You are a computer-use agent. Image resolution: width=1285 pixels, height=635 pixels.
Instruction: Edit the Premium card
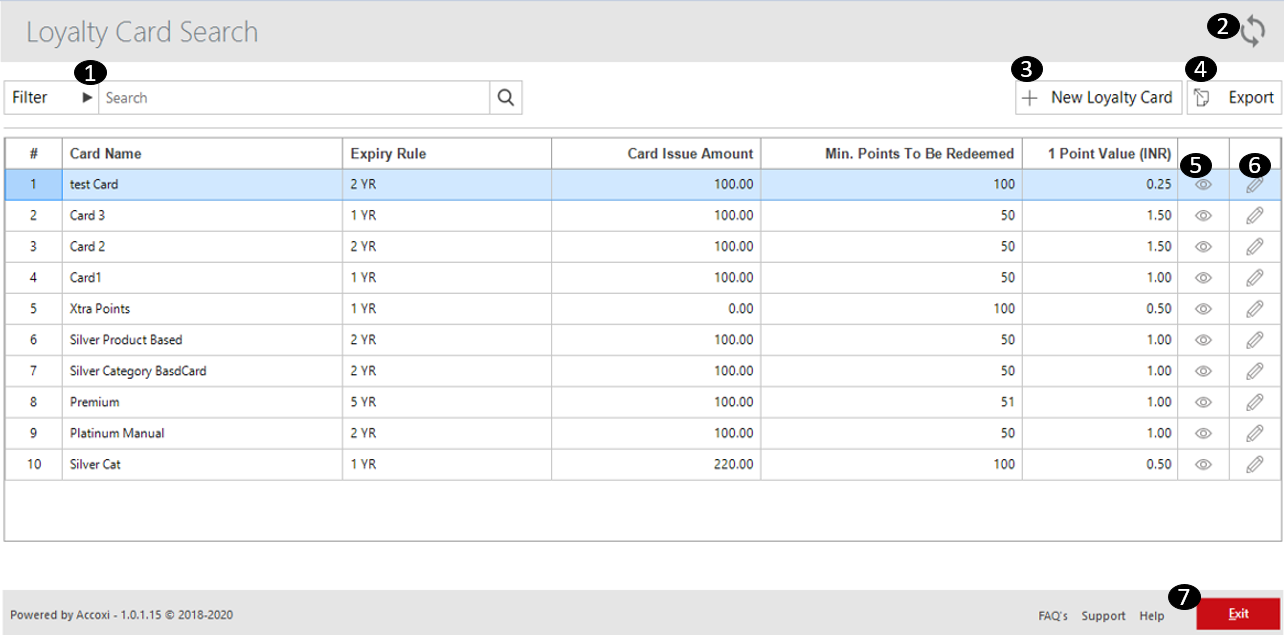1255,402
